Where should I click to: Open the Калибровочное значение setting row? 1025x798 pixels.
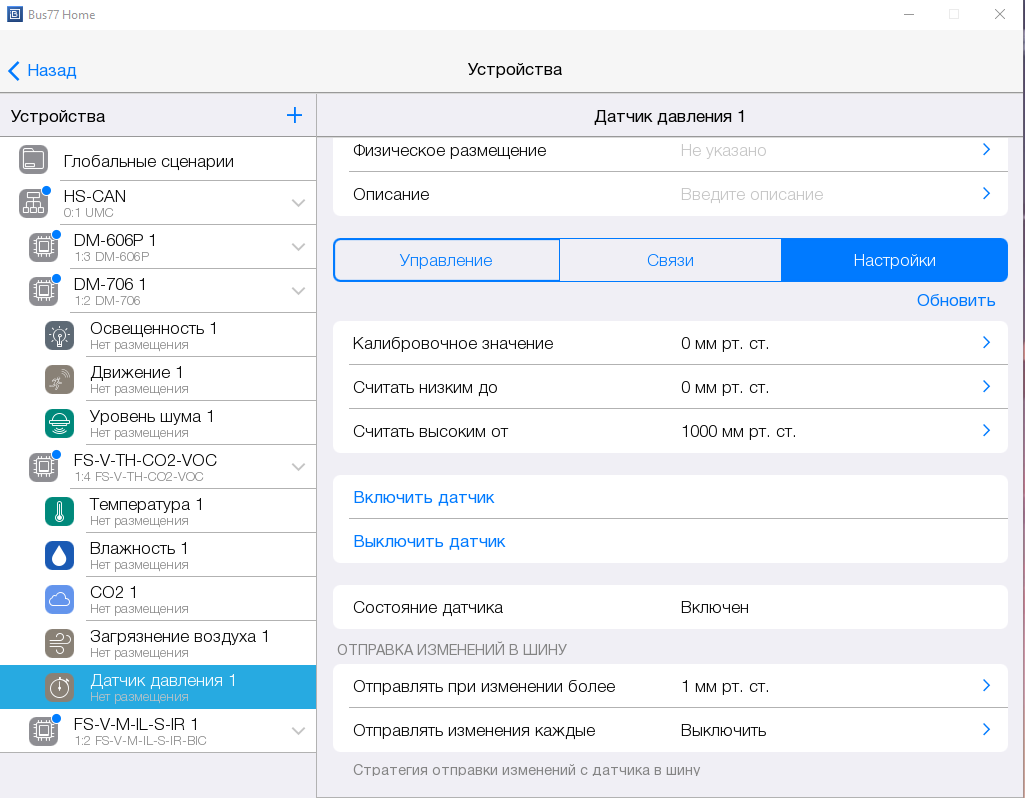pos(670,343)
